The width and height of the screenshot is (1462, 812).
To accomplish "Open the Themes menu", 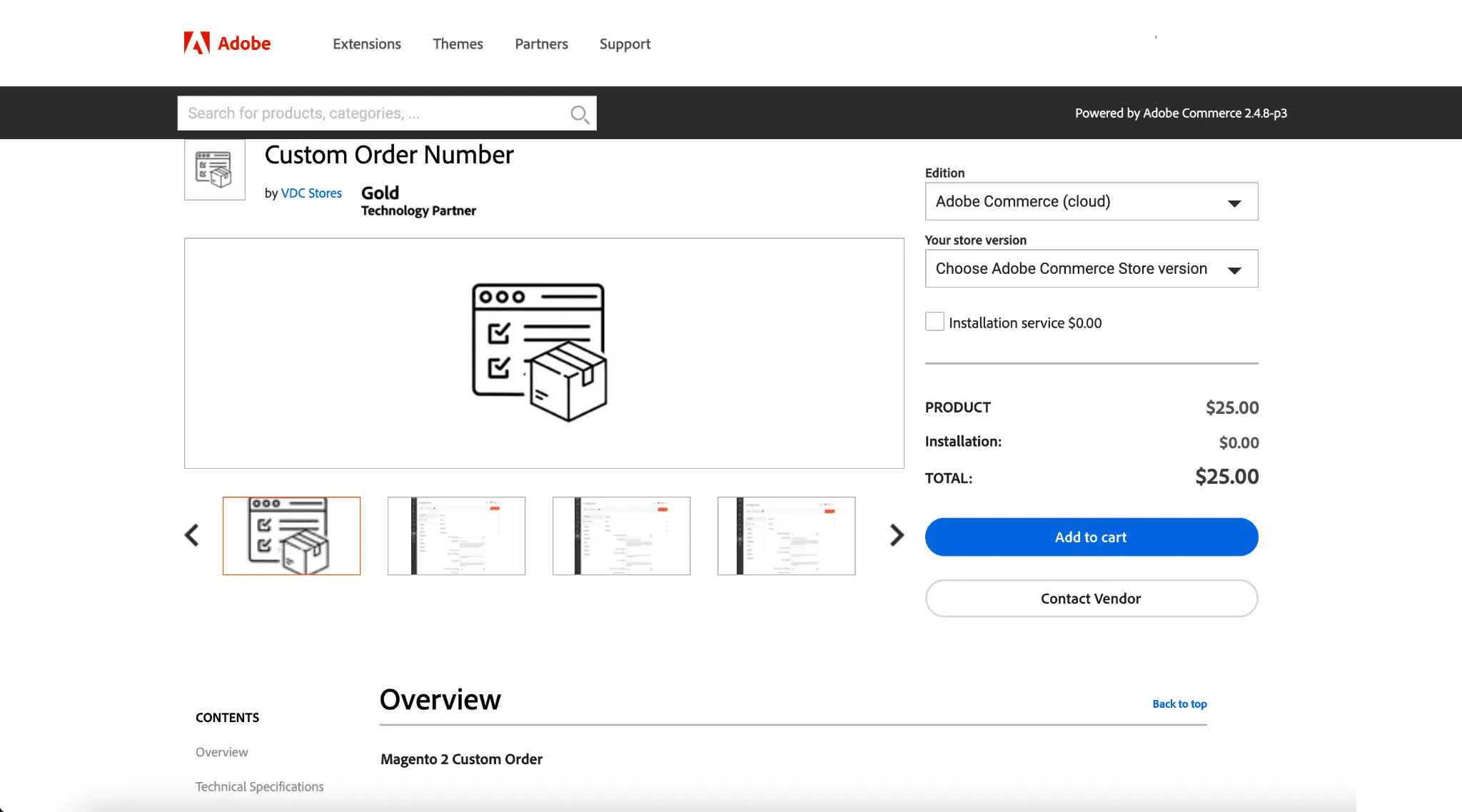I will (458, 44).
